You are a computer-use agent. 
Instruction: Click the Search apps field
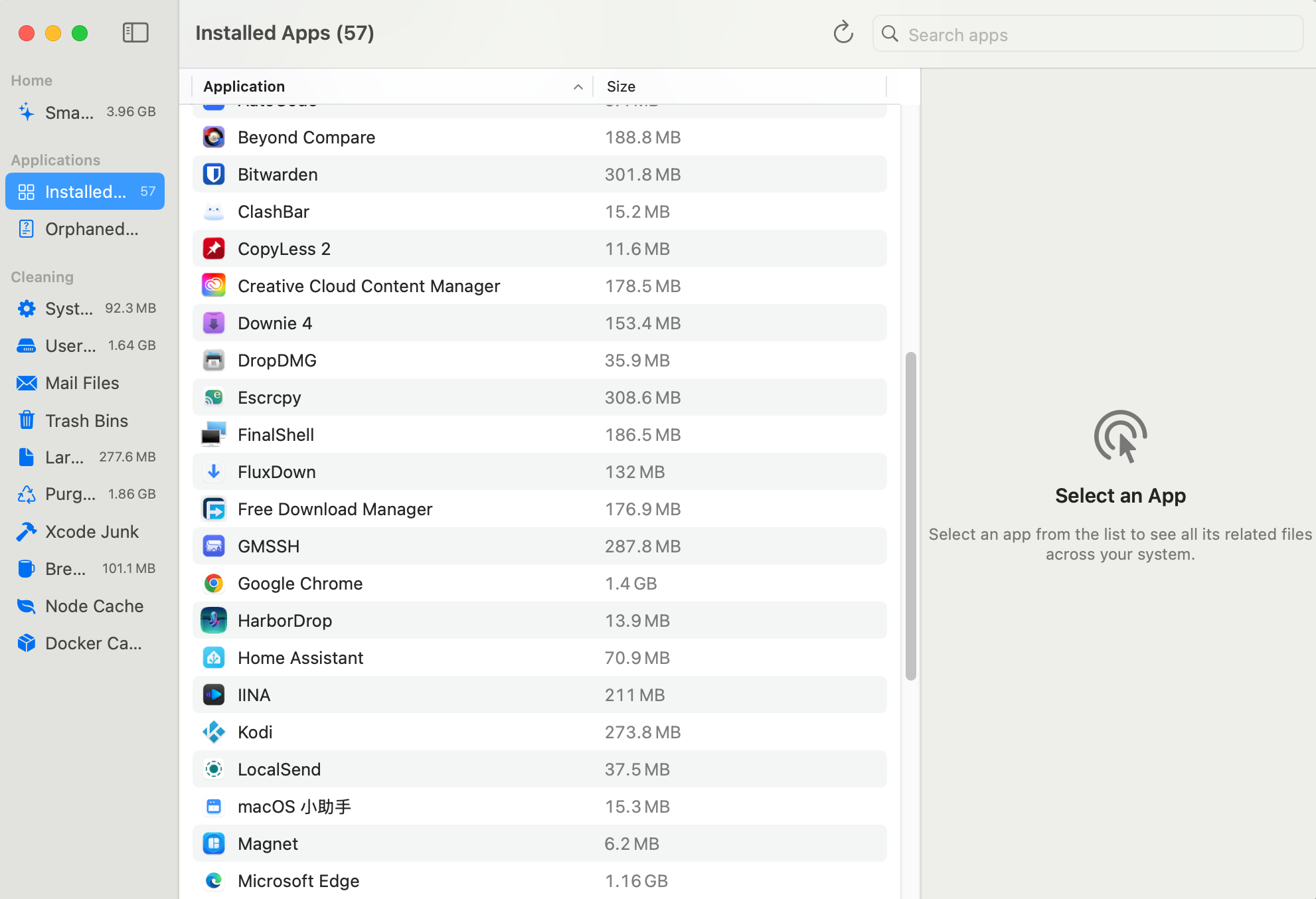coord(1087,34)
